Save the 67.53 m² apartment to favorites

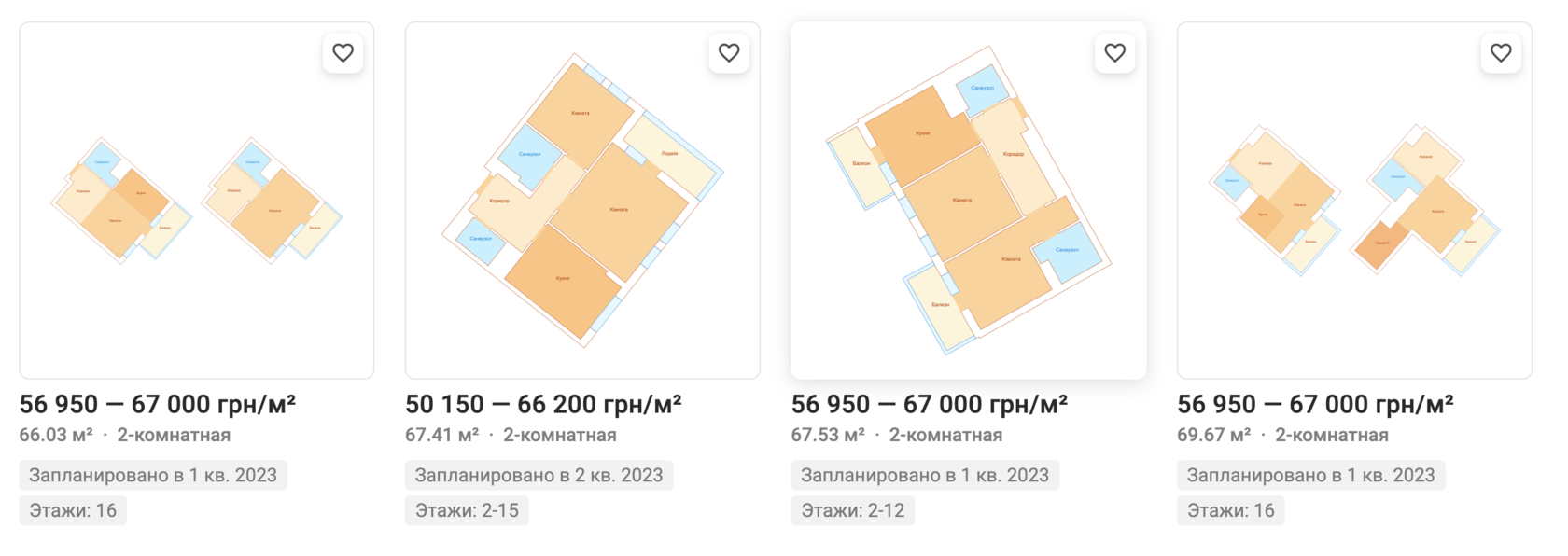(1114, 53)
